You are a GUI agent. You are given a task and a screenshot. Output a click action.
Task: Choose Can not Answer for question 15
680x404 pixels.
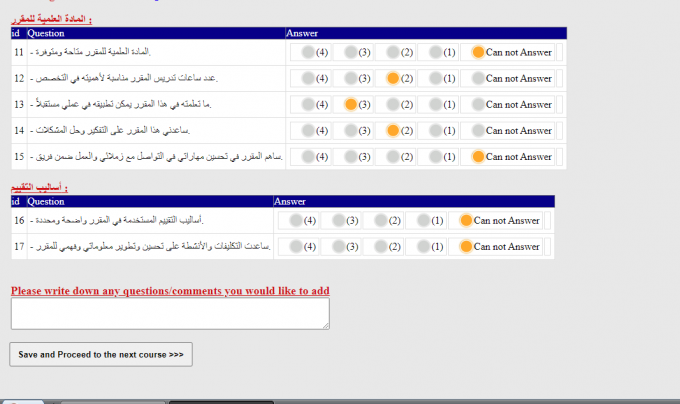[x=478, y=156]
